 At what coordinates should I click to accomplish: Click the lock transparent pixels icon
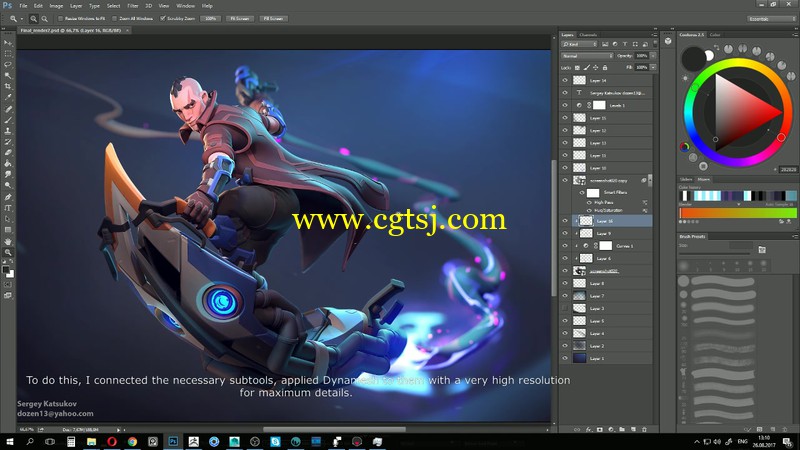pos(577,67)
